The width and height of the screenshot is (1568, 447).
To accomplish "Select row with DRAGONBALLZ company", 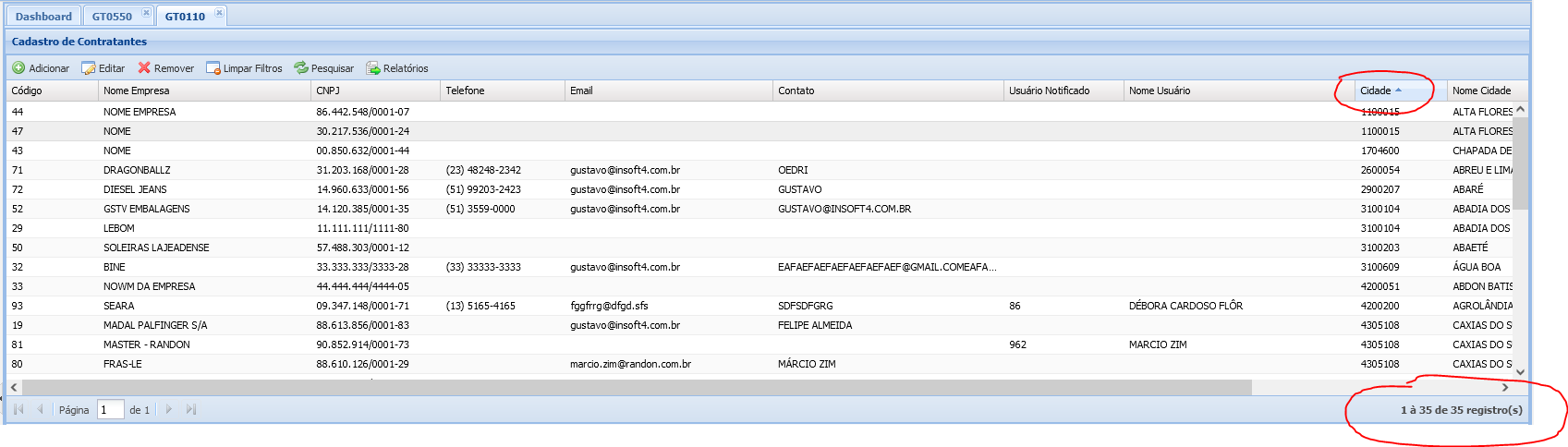I will pyautogui.click(x=760, y=170).
